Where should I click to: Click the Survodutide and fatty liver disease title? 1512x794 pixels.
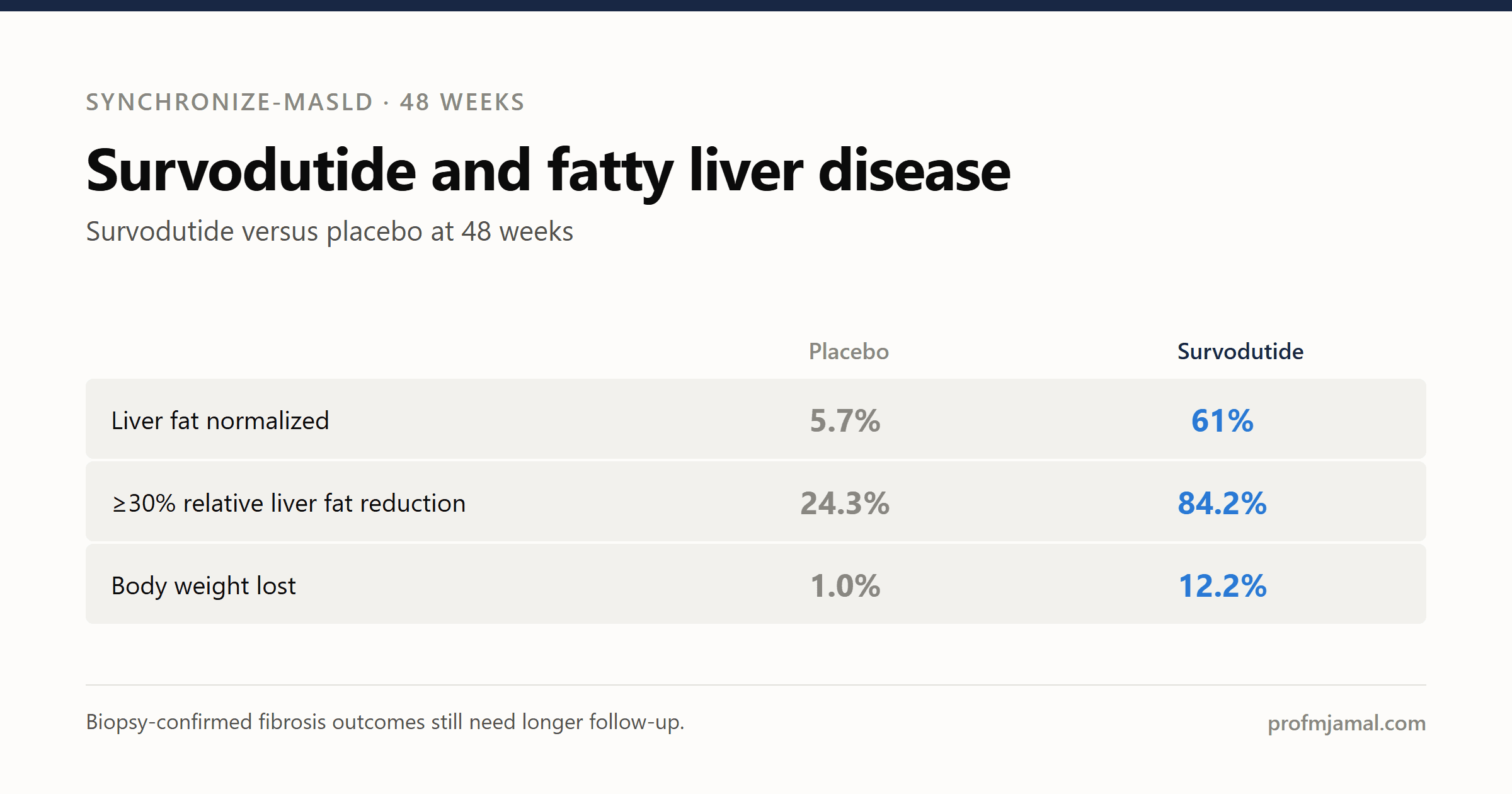point(548,170)
